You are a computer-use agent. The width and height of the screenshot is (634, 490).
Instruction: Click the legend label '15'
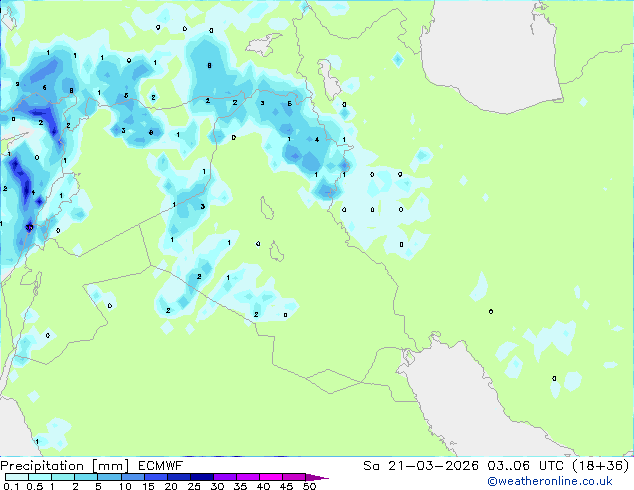coord(148,486)
